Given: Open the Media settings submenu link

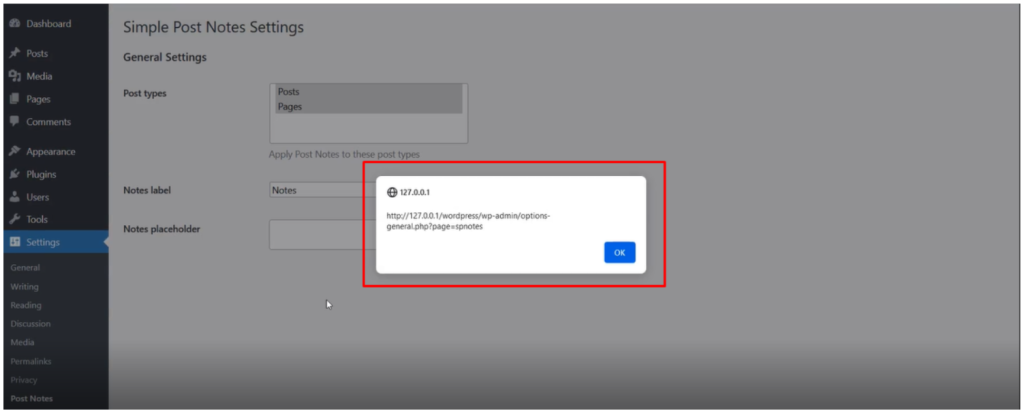Looking at the screenshot, I should tap(23, 342).
